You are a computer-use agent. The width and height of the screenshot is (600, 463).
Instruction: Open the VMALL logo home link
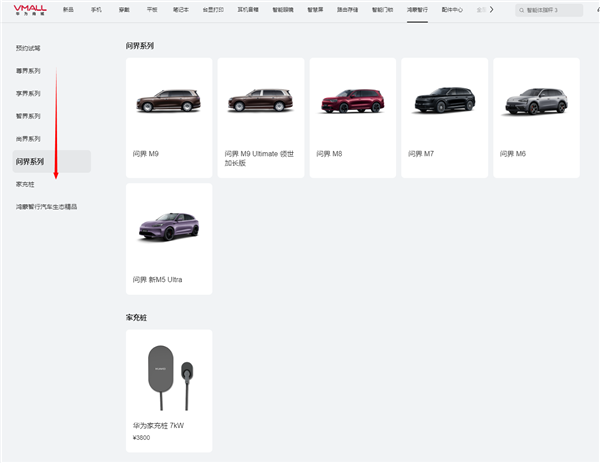30,10
